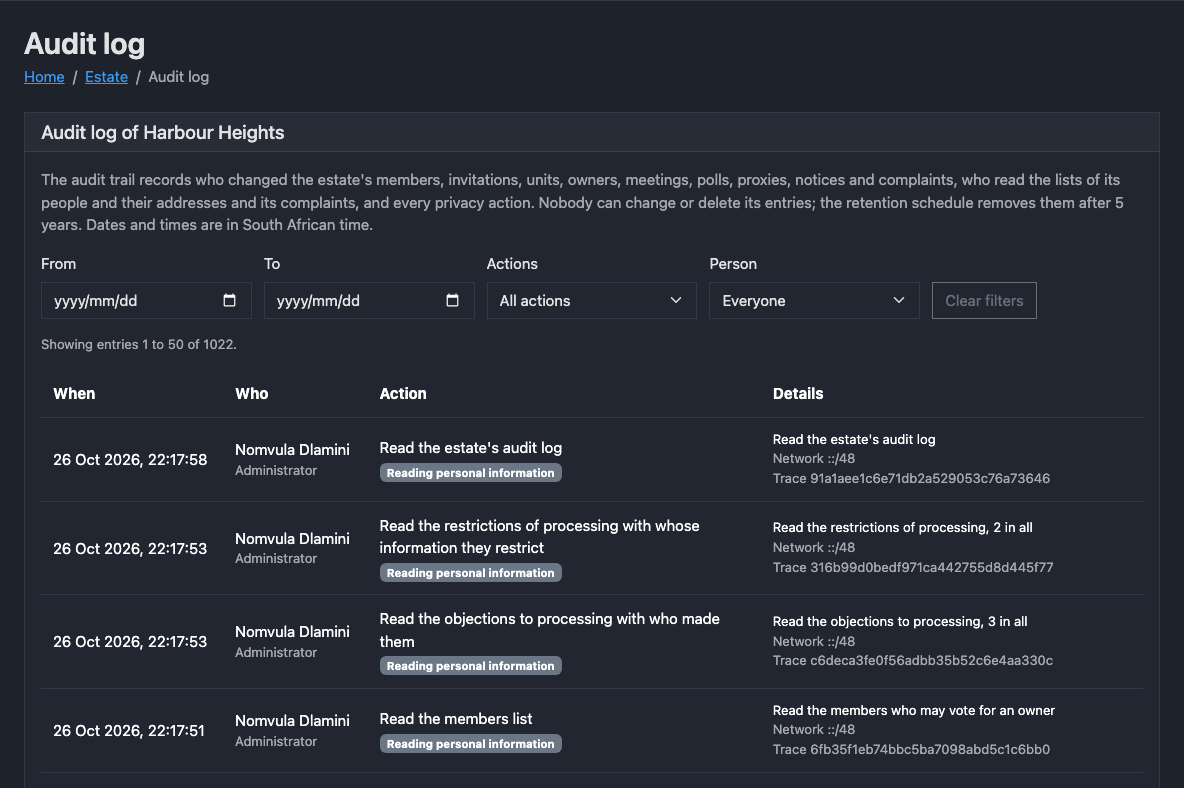This screenshot has width=1184, height=788.
Task: Click Trace c6deca3fe0f56adbb35b52c6e4aa330c
Action: point(912,660)
